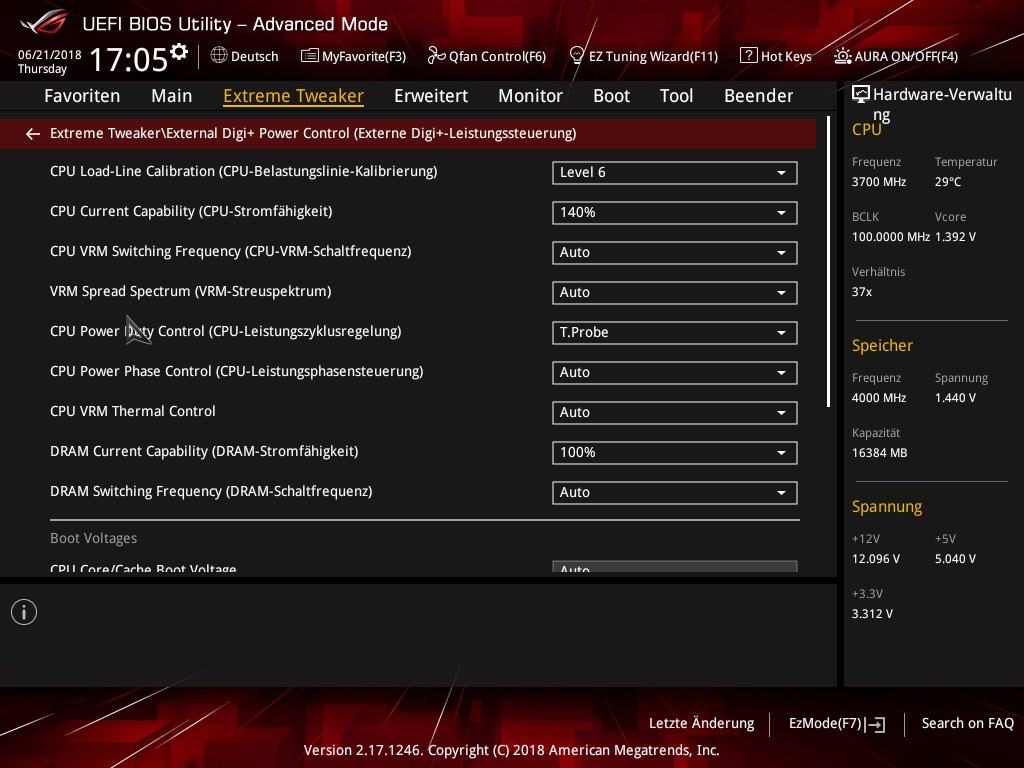The height and width of the screenshot is (768, 1024).
Task: Select DRAM Switching Frequency label
Action: coord(211,491)
